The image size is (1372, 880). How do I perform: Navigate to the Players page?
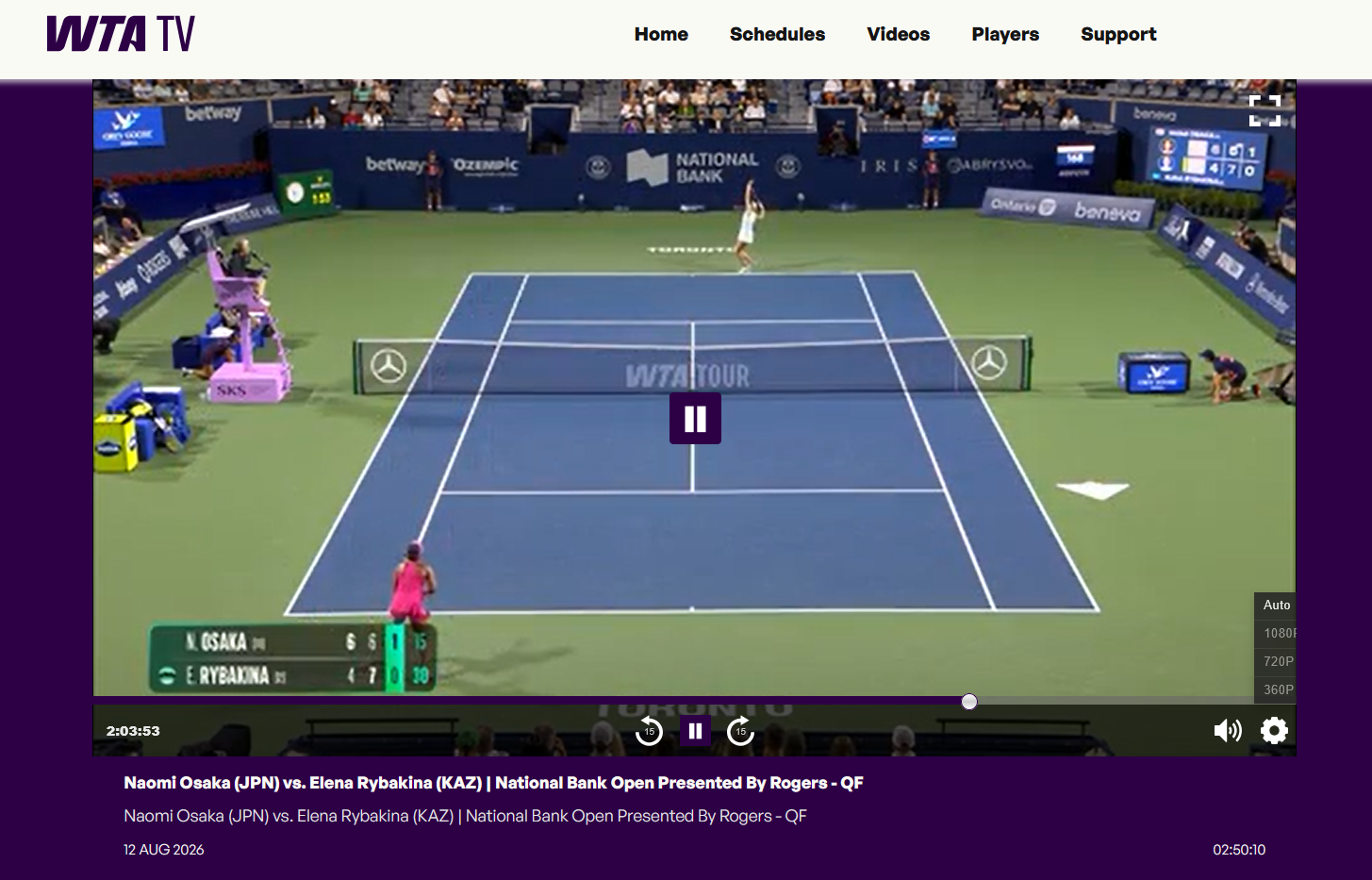pos(1005,34)
